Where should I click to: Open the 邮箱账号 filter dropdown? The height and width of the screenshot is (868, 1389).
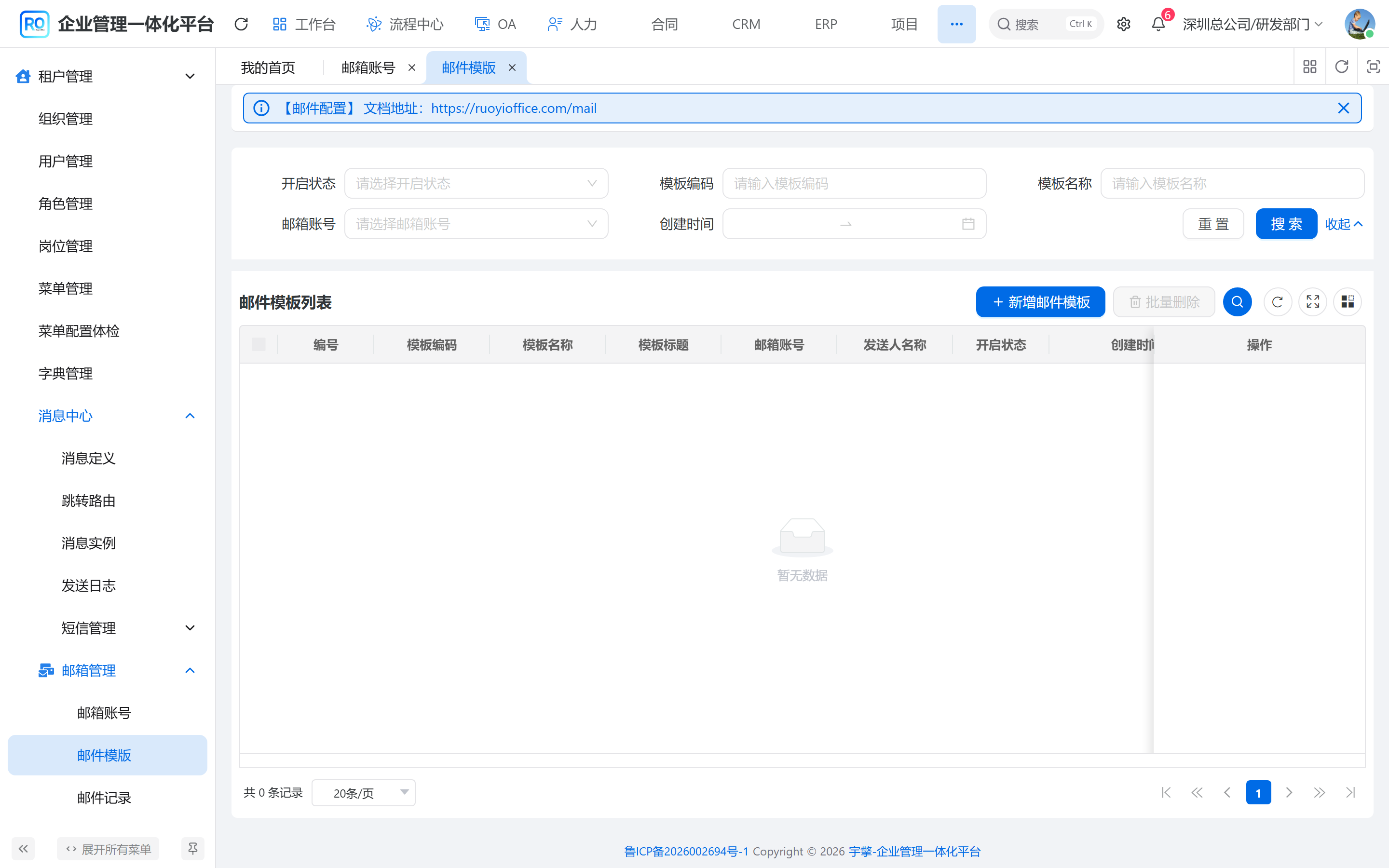(477, 224)
